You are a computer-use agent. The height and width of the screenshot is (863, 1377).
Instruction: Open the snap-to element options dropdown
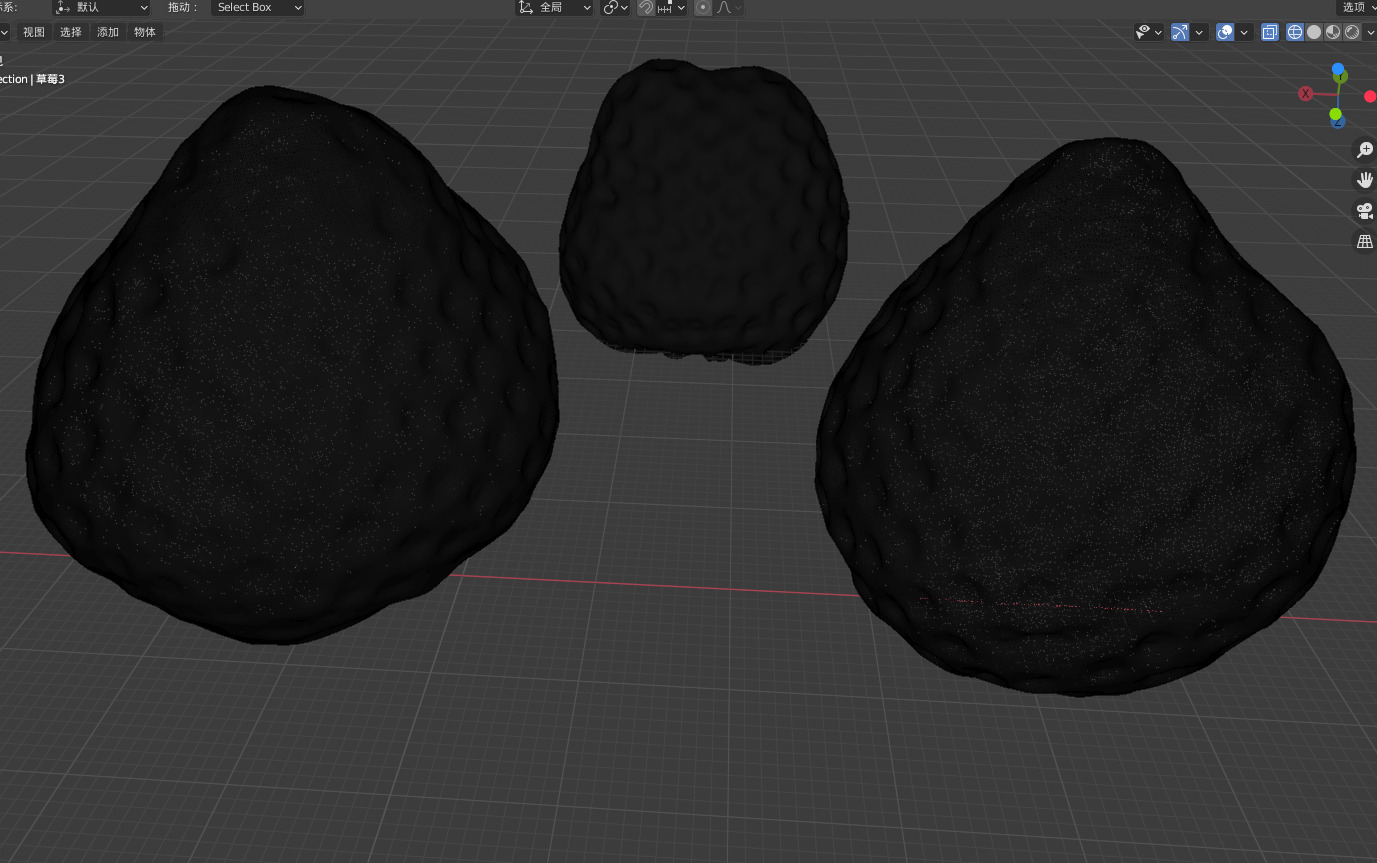coord(671,7)
